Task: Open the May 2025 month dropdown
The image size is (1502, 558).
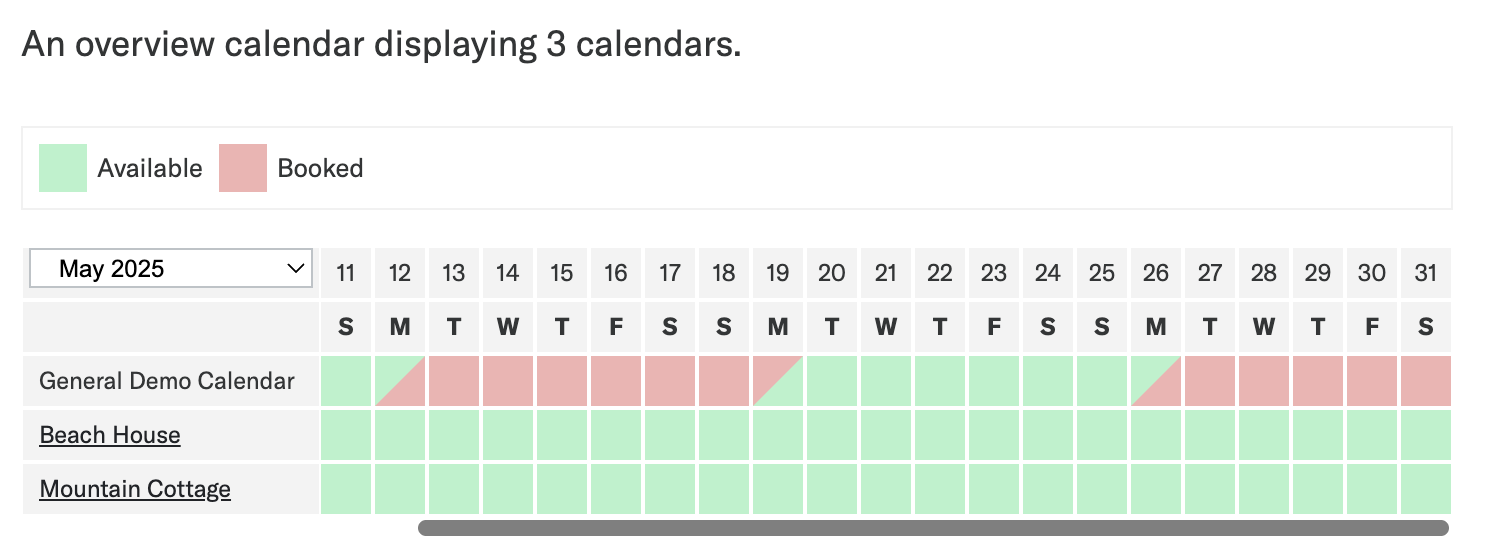Action: pyautogui.click(x=170, y=268)
